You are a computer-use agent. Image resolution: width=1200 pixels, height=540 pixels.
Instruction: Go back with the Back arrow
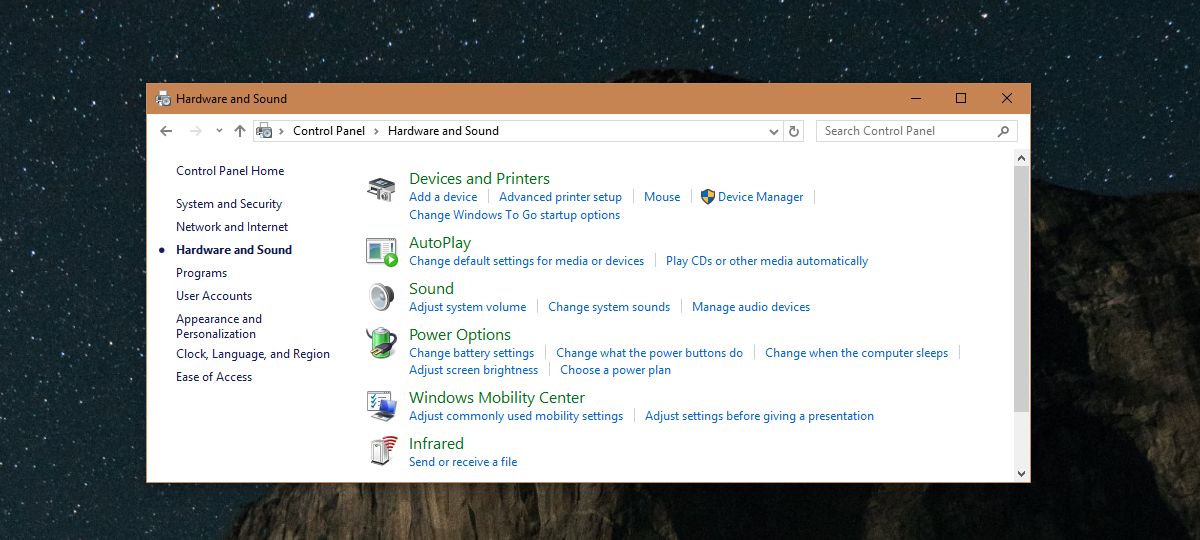(x=166, y=131)
